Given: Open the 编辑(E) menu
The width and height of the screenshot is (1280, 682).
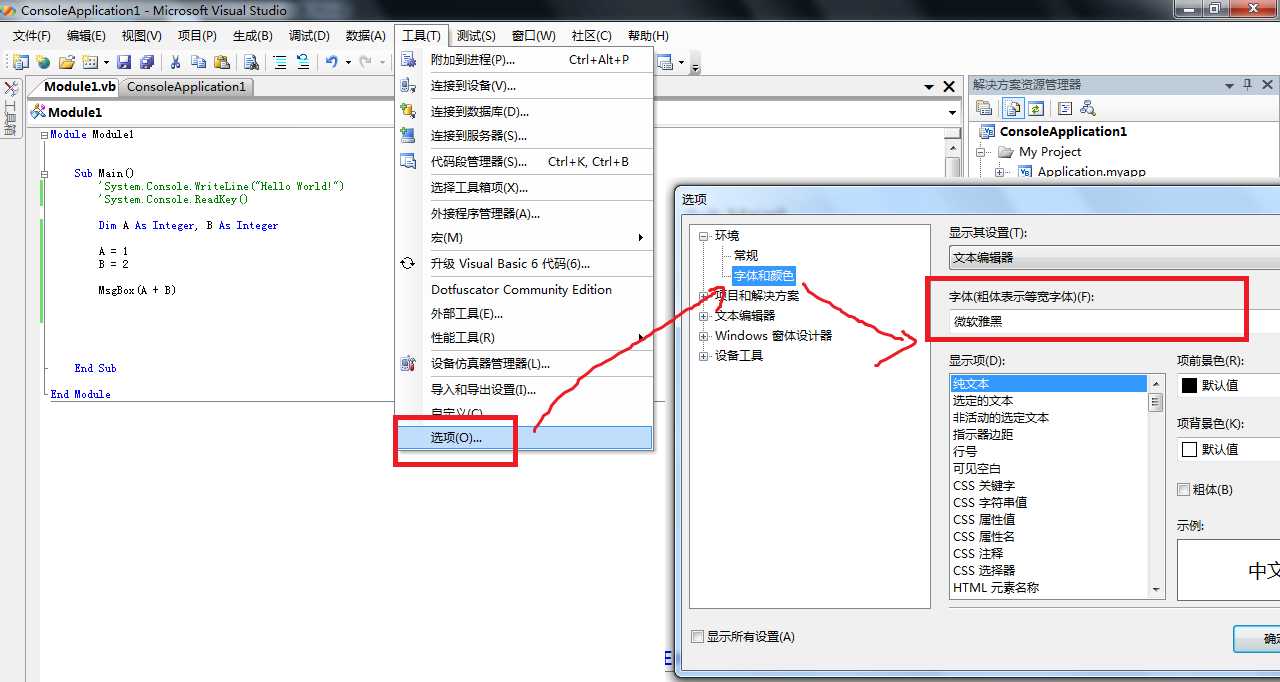Looking at the screenshot, I should pyautogui.click(x=86, y=36).
